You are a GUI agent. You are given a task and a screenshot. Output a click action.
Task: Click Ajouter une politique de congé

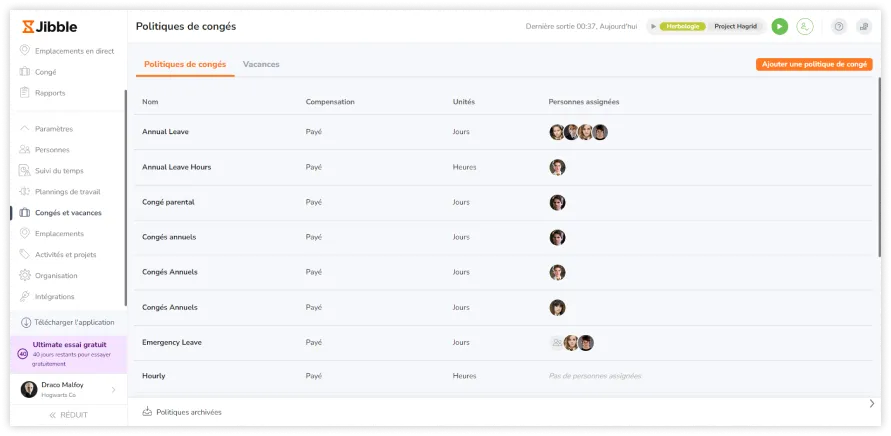coord(814,64)
